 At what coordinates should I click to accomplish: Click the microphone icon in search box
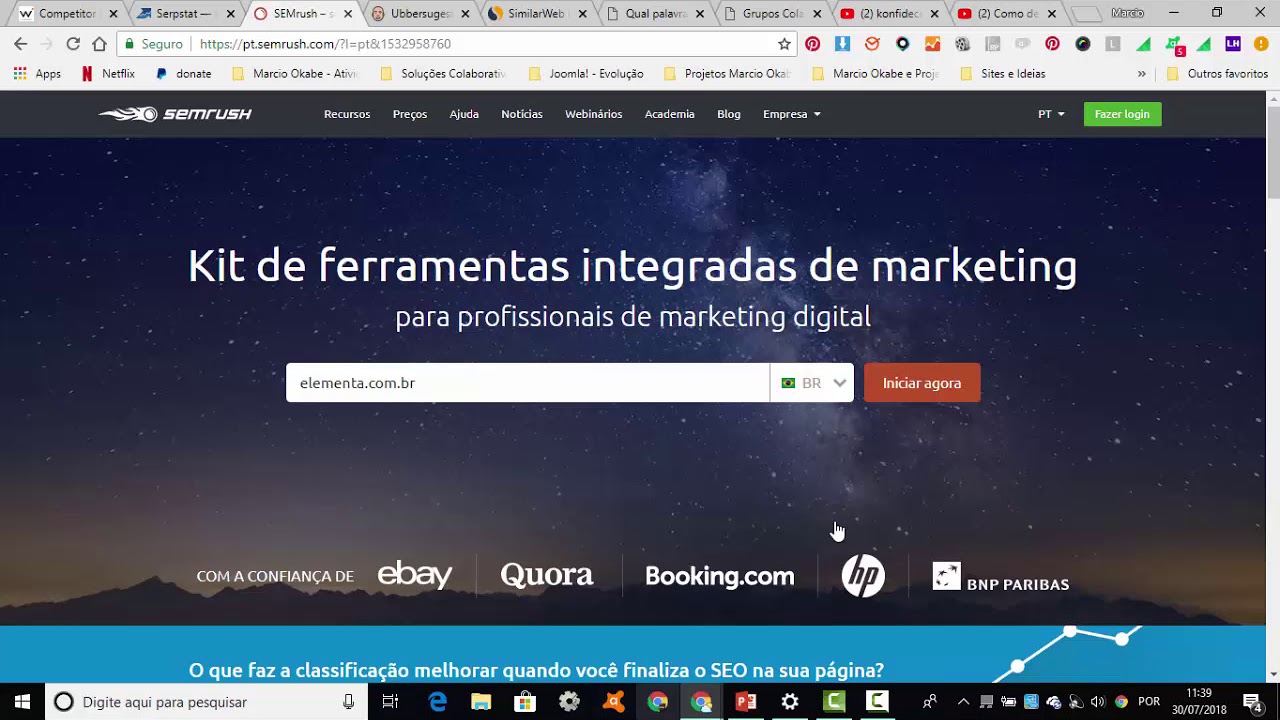point(348,702)
